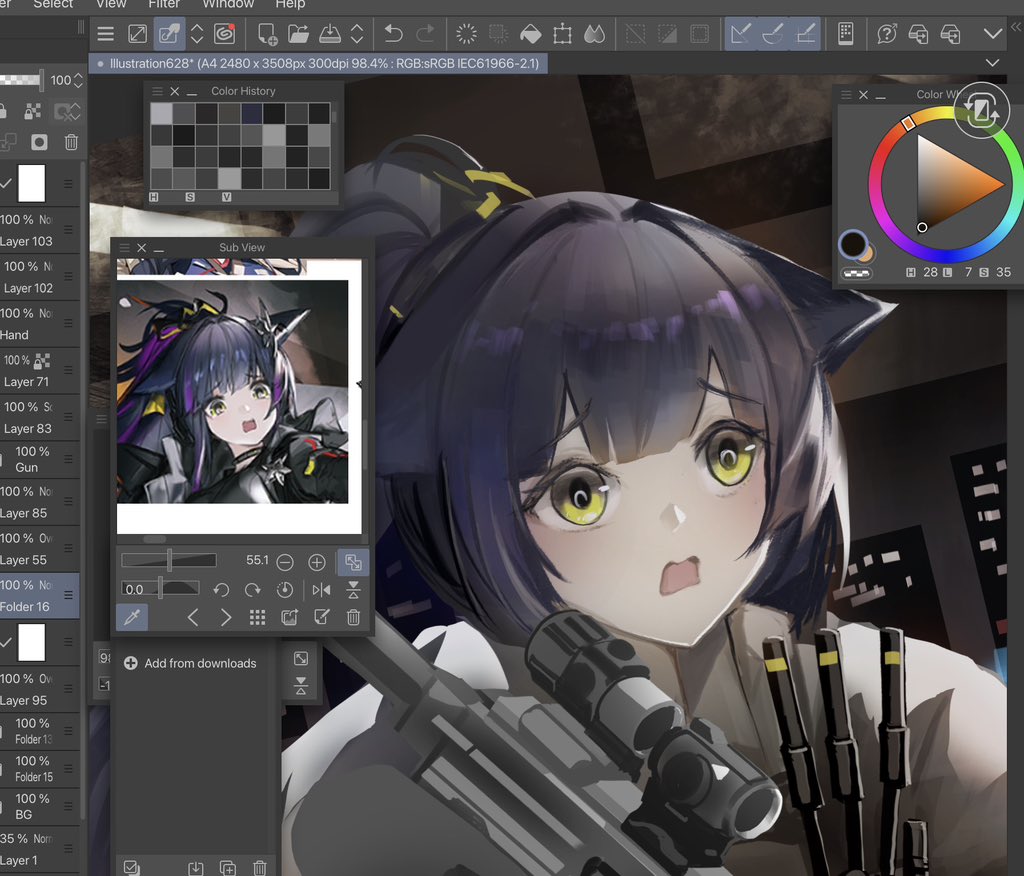This screenshot has width=1024, height=876.
Task: Toggle eyedropper switching in Sub View
Action: [132, 617]
